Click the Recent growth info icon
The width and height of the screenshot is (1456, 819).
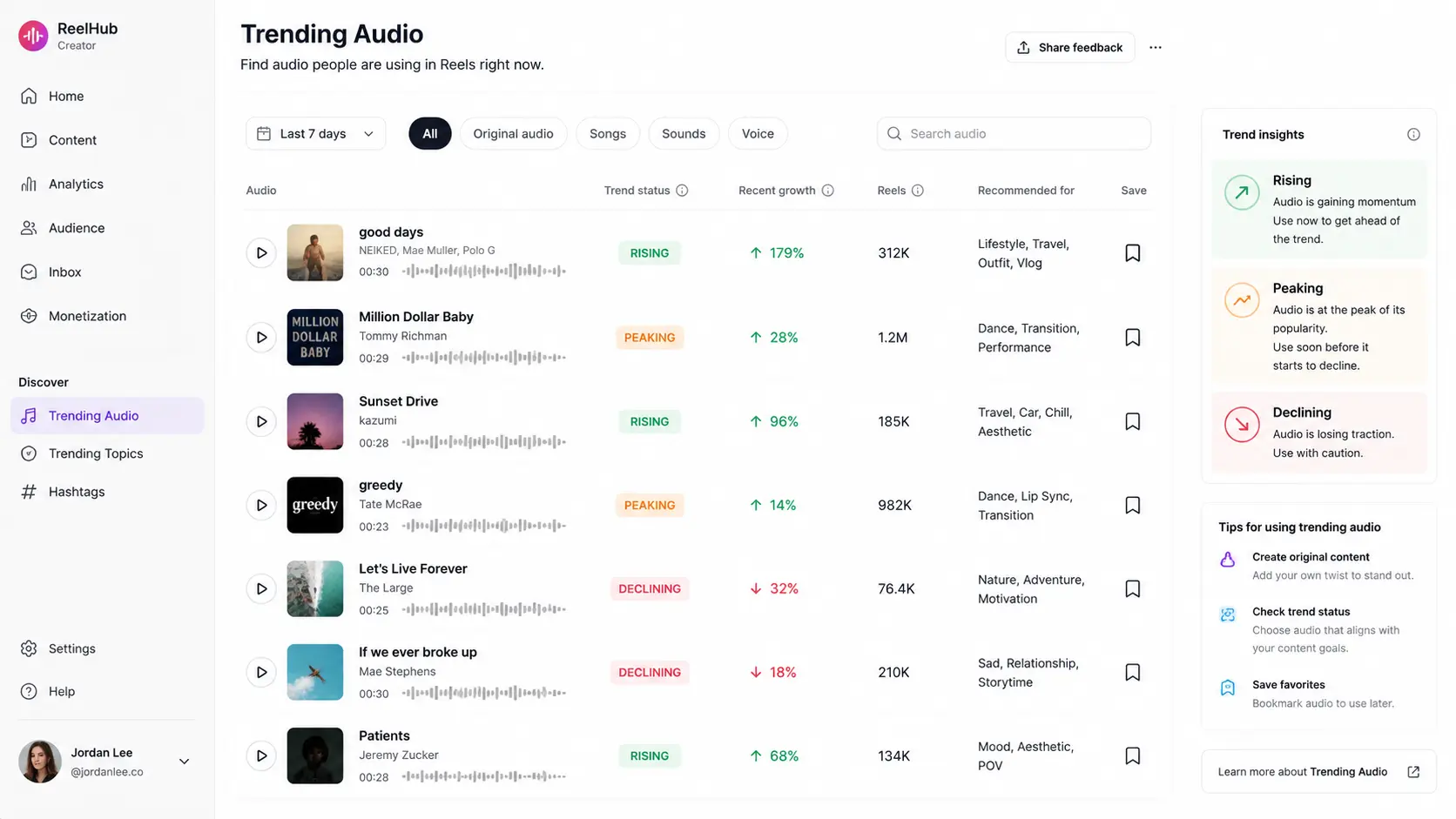click(x=828, y=191)
